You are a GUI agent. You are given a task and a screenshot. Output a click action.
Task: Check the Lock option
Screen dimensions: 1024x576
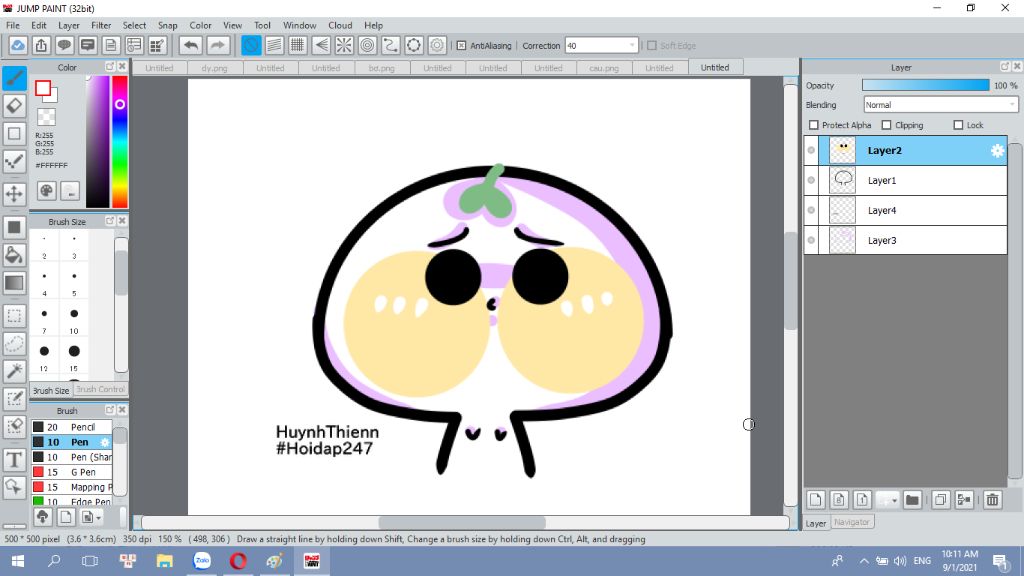pyautogui.click(x=958, y=125)
